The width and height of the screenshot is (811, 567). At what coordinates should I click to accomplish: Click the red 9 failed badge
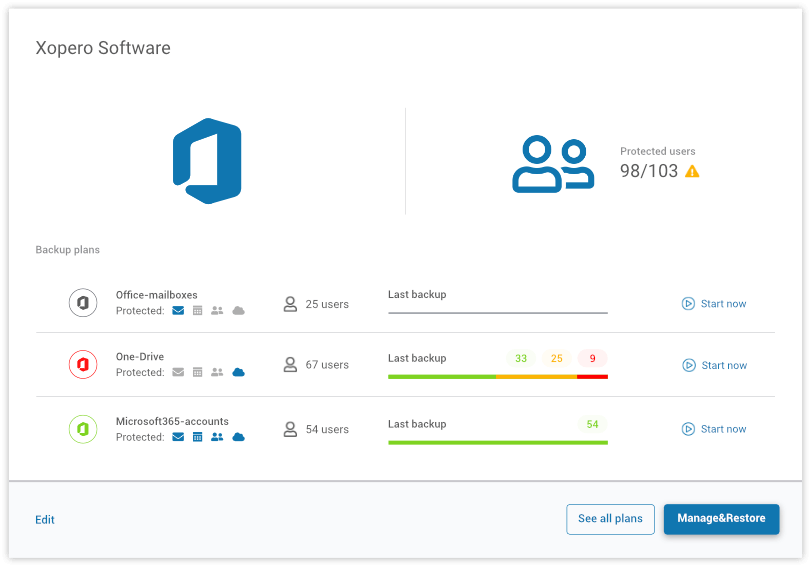(x=592, y=358)
